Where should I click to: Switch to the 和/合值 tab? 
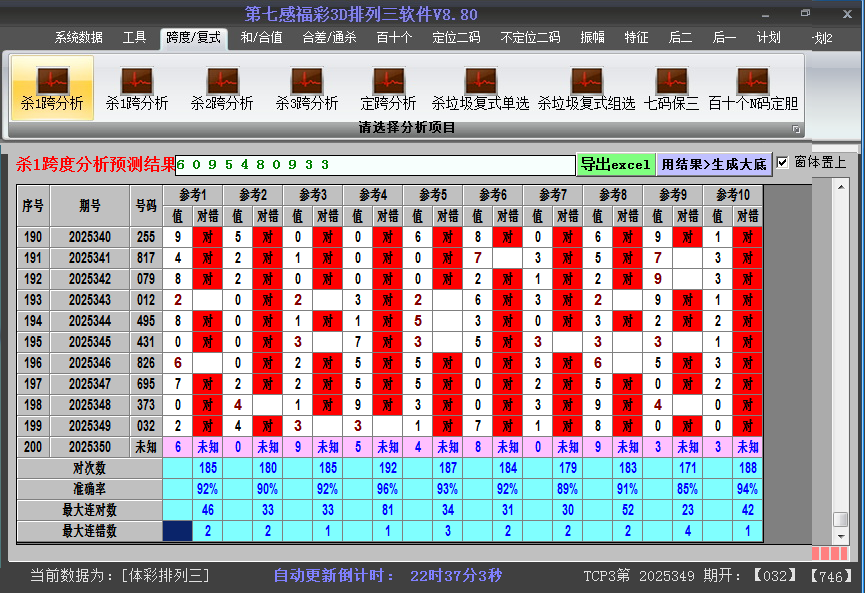pyautogui.click(x=261, y=38)
